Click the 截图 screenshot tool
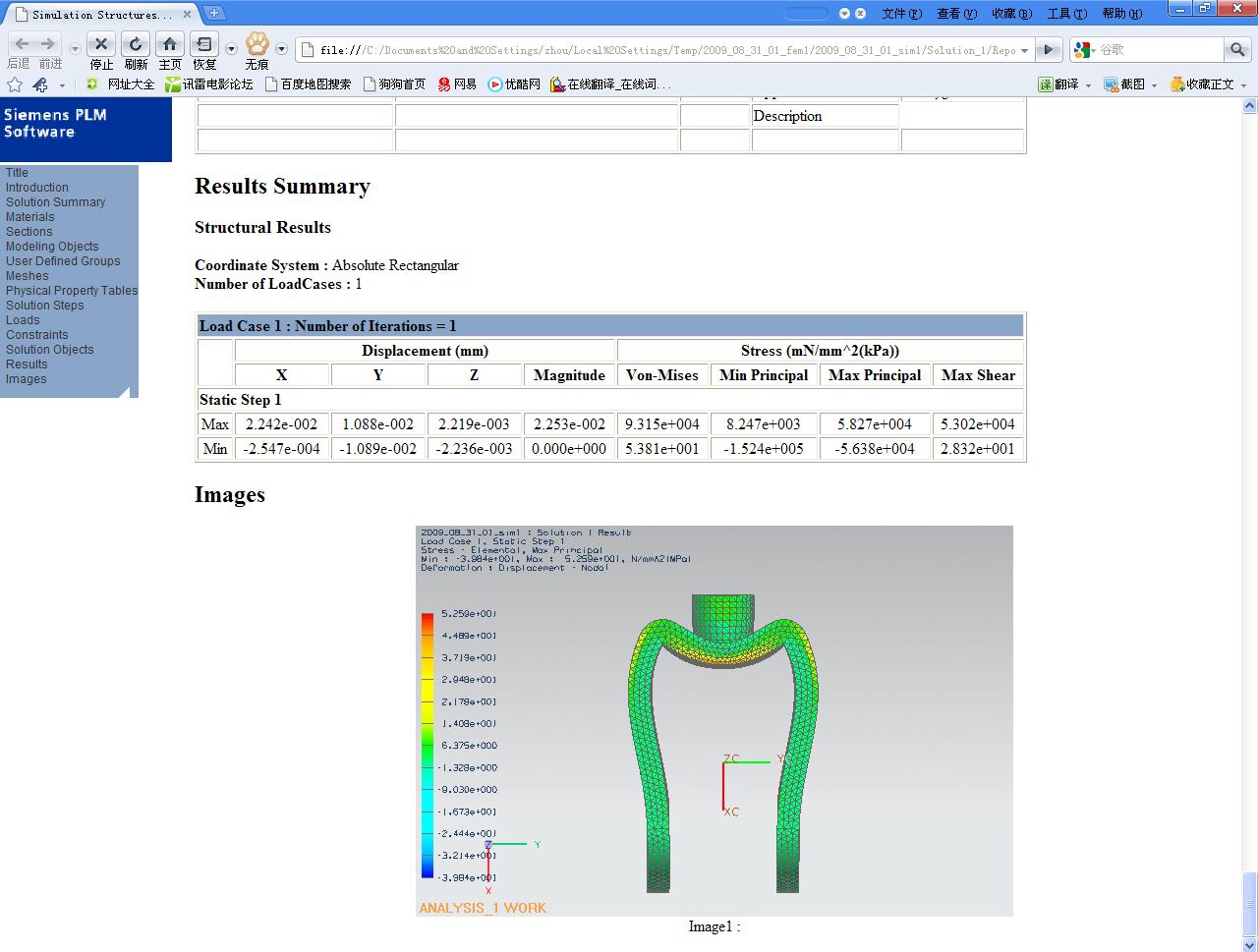The height and width of the screenshot is (952, 1258). [x=1124, y=84]
